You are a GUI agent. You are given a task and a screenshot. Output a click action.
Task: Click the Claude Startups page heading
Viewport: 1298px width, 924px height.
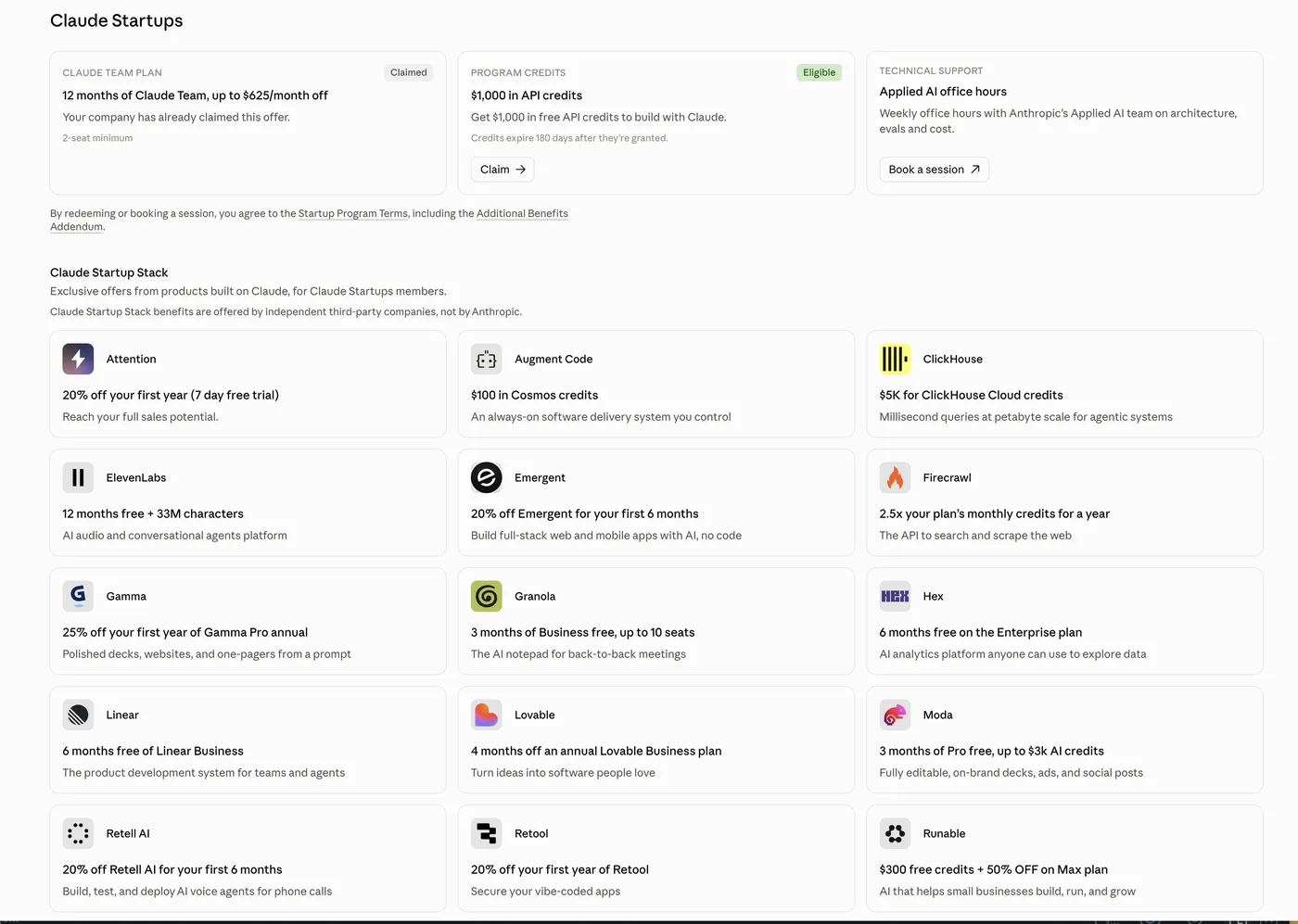[x=116, y=20]
